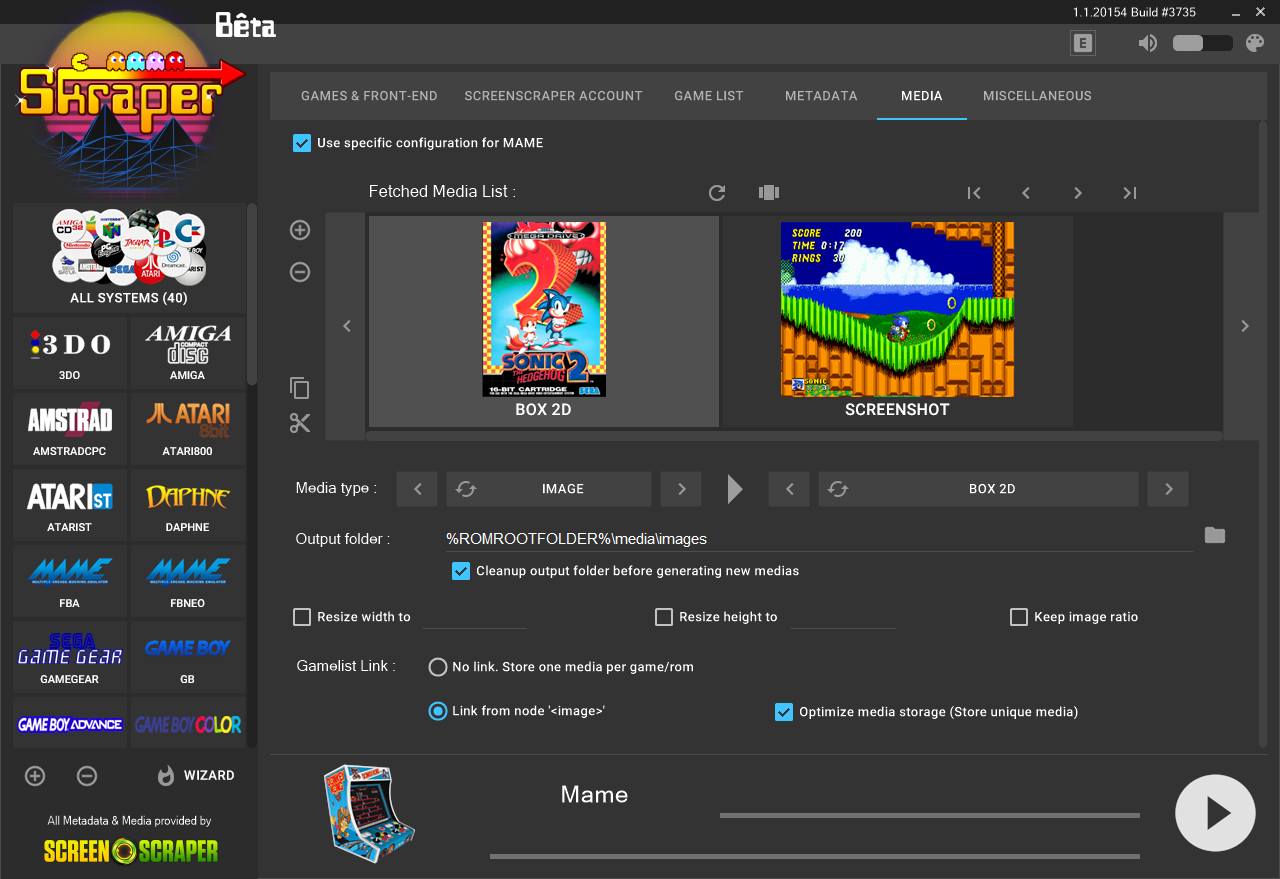Toggle Use specific configuration for MAME
Image resolution: width=1280 pixels, height=879 pixels.
coord(302,143)
